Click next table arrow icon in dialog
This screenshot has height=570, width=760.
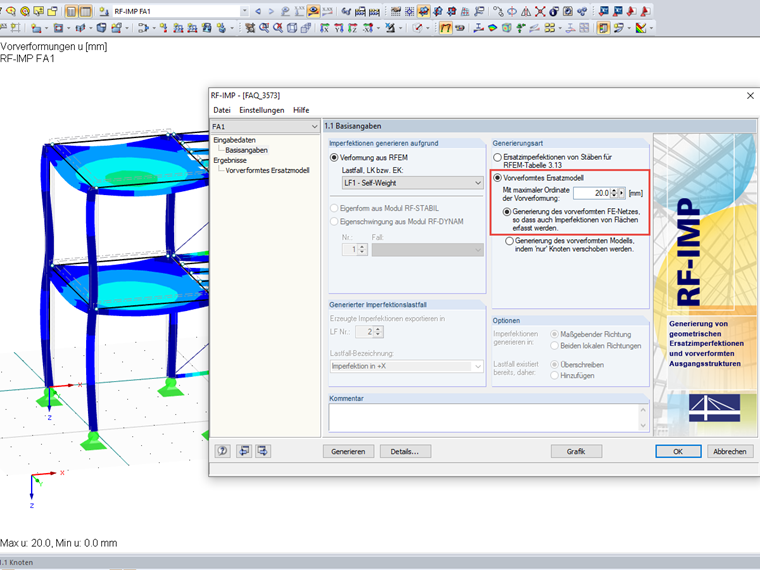(263, 451)
